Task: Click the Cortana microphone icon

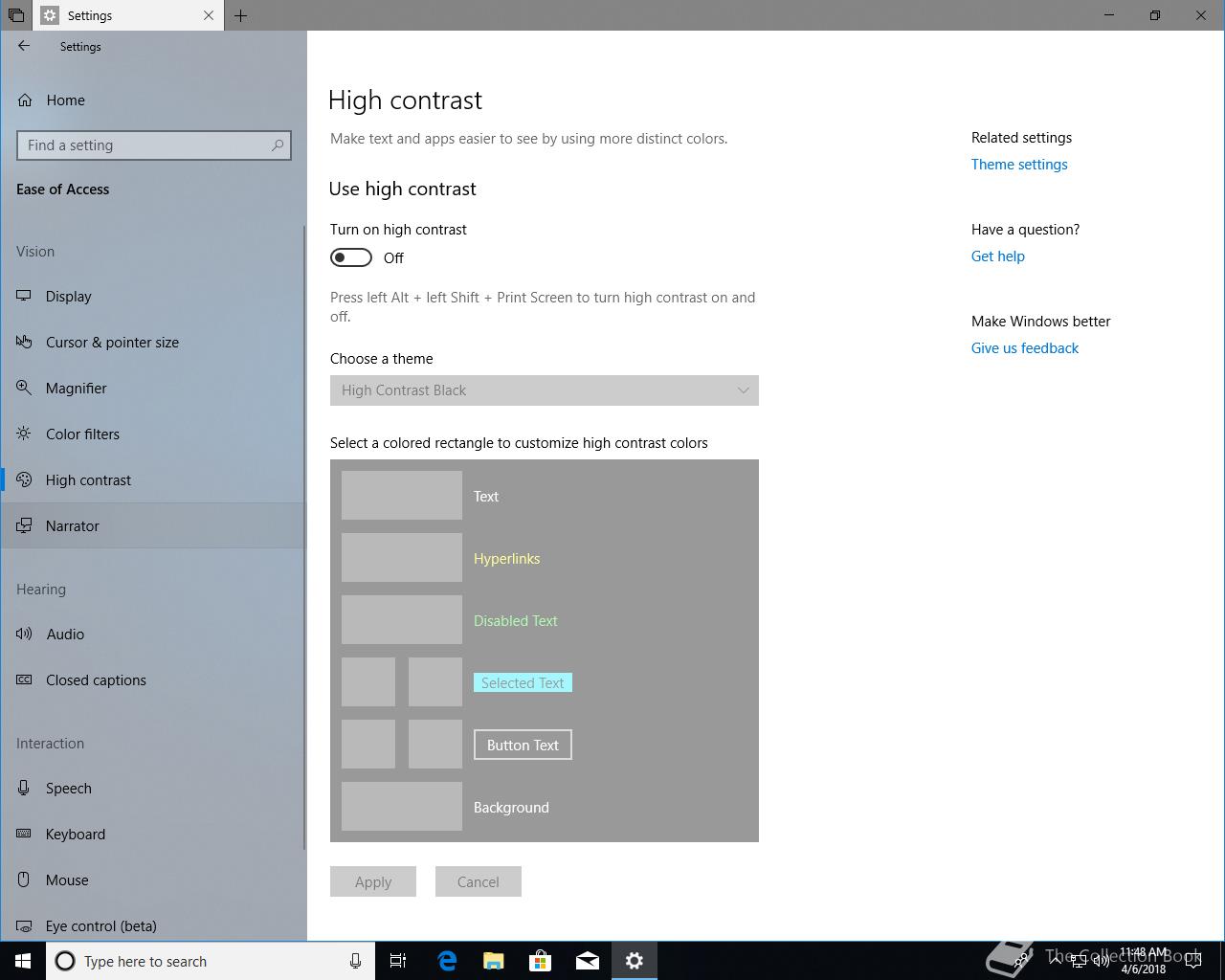Action: pos(355,961)
